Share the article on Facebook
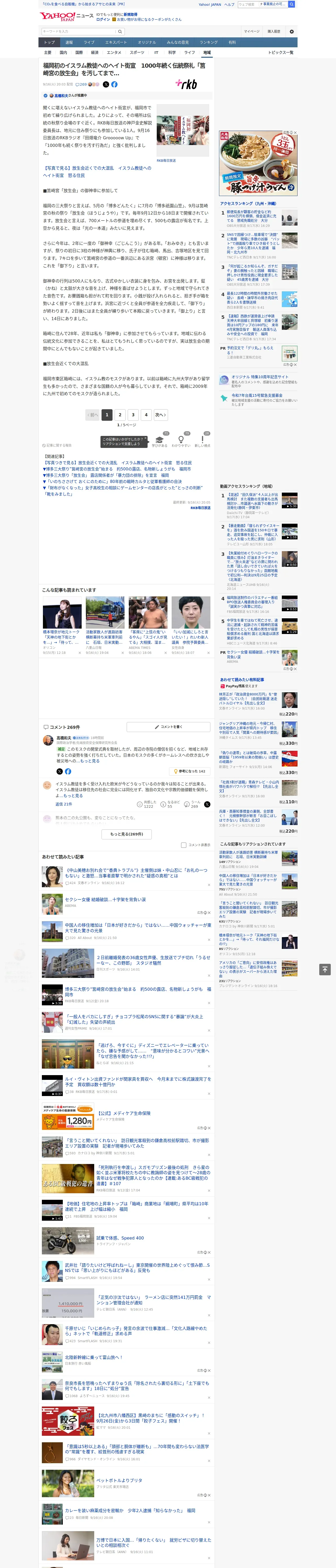The width and height of the screenshot is (336, 1568). pyautogui.click(x=114, y=85)
